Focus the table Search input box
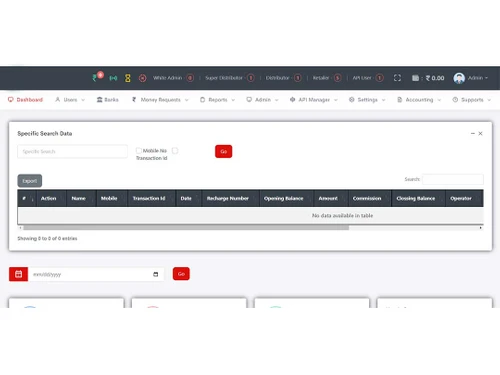 pos(453,179)
